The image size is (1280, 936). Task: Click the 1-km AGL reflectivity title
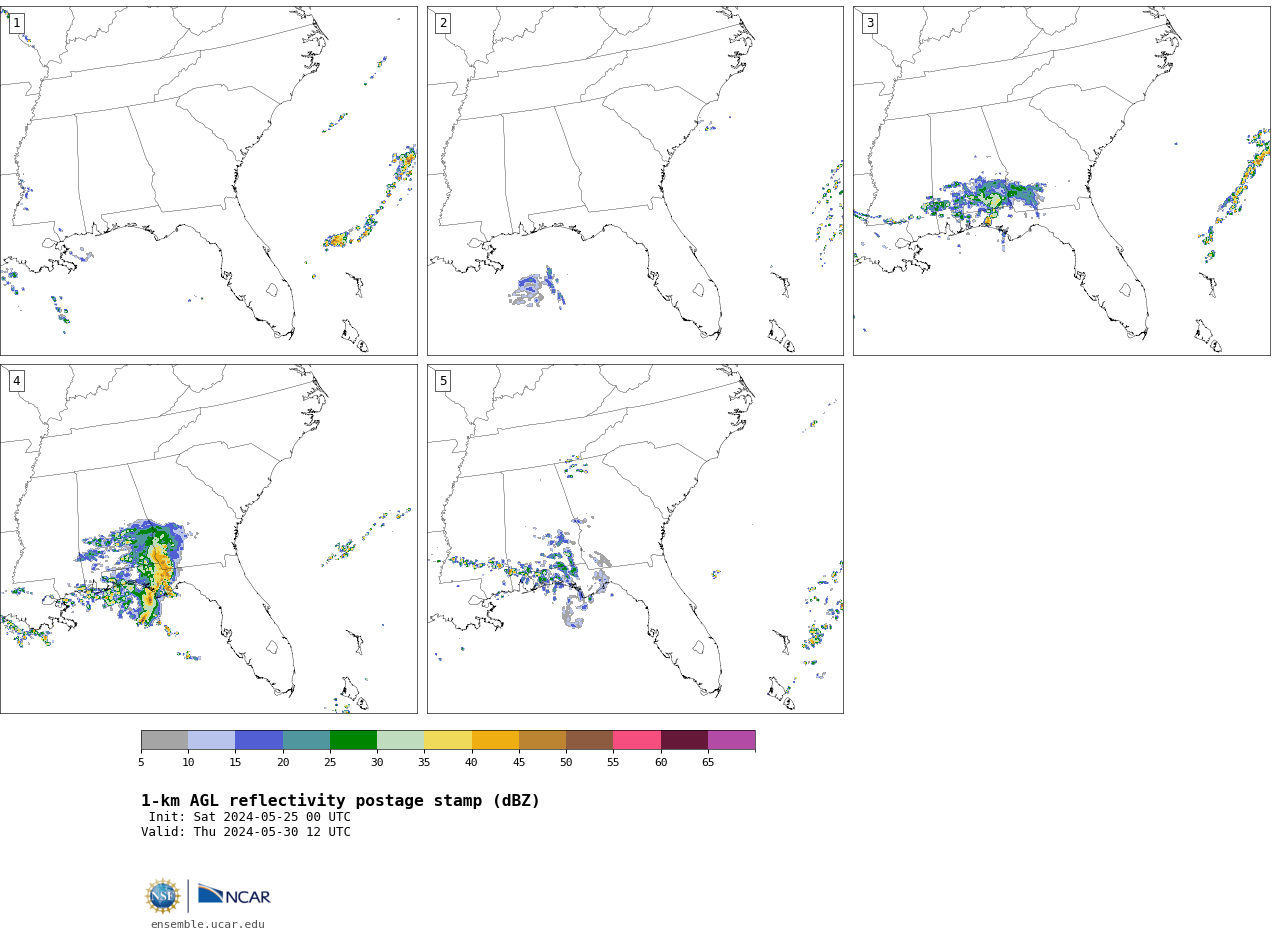[x=340, y=801]
